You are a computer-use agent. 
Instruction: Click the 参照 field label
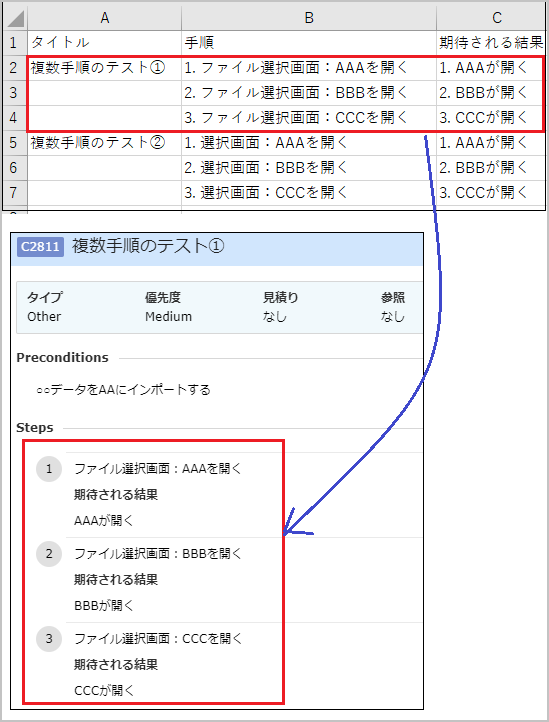393,297
